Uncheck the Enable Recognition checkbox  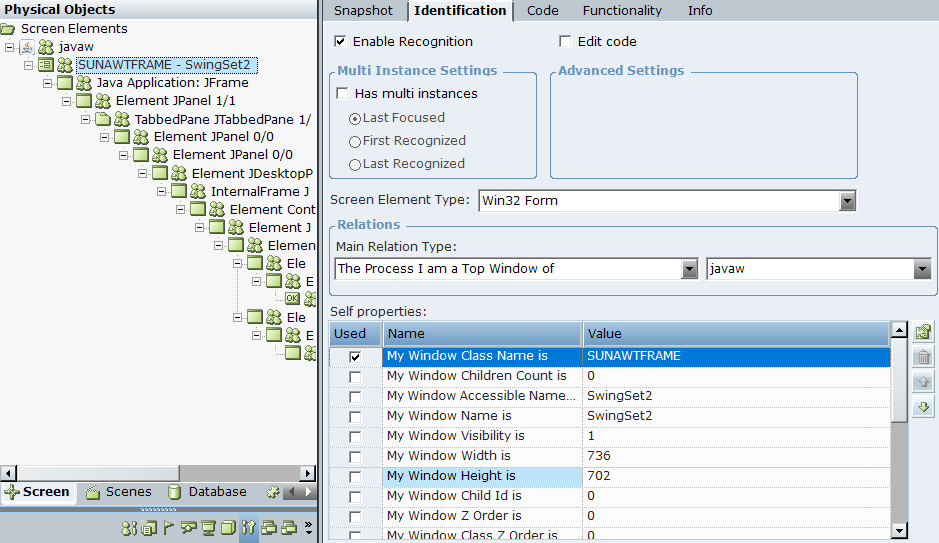pos(340,42)
